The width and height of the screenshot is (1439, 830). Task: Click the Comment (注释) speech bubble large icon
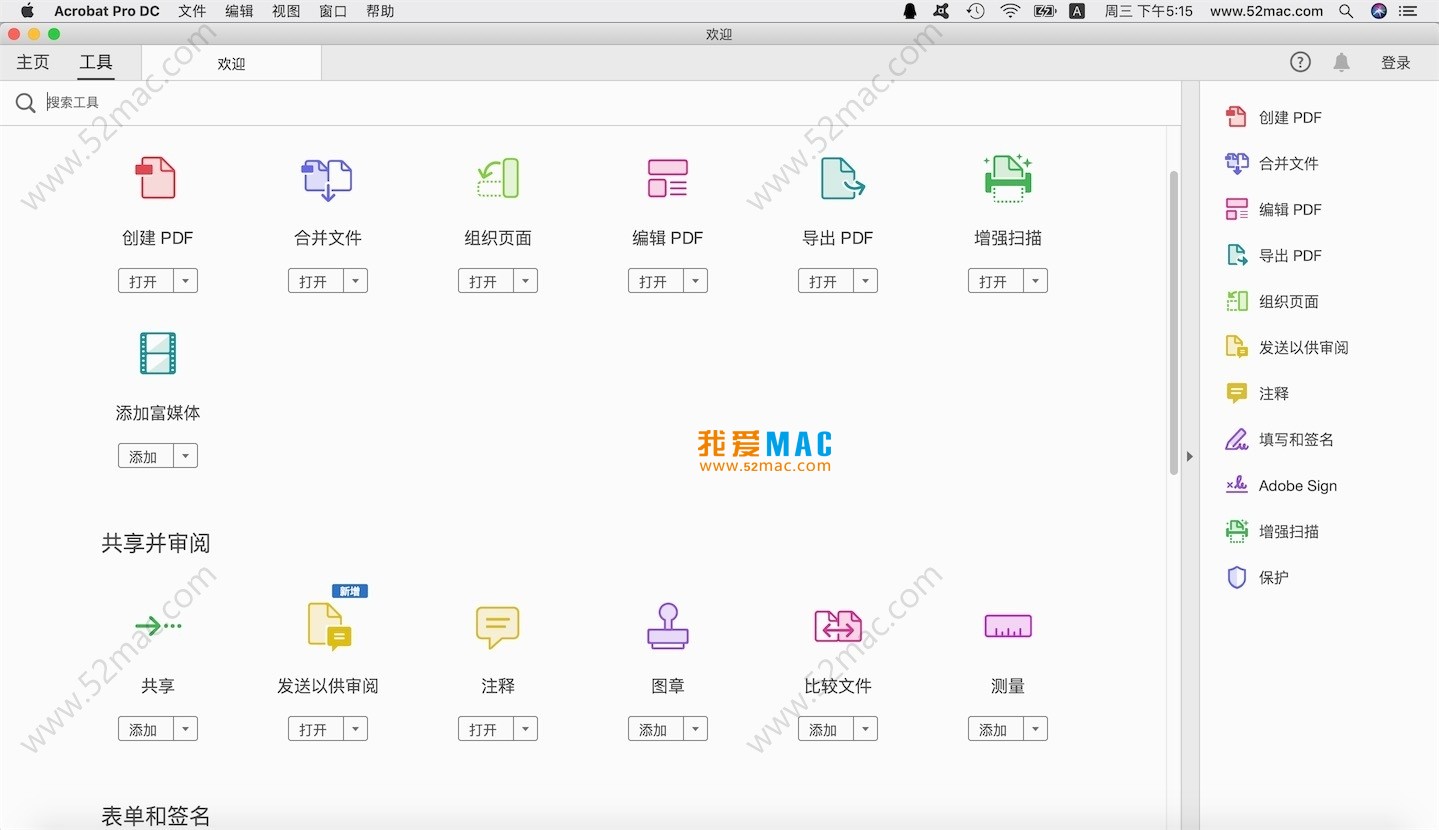[x=497, y=627]
